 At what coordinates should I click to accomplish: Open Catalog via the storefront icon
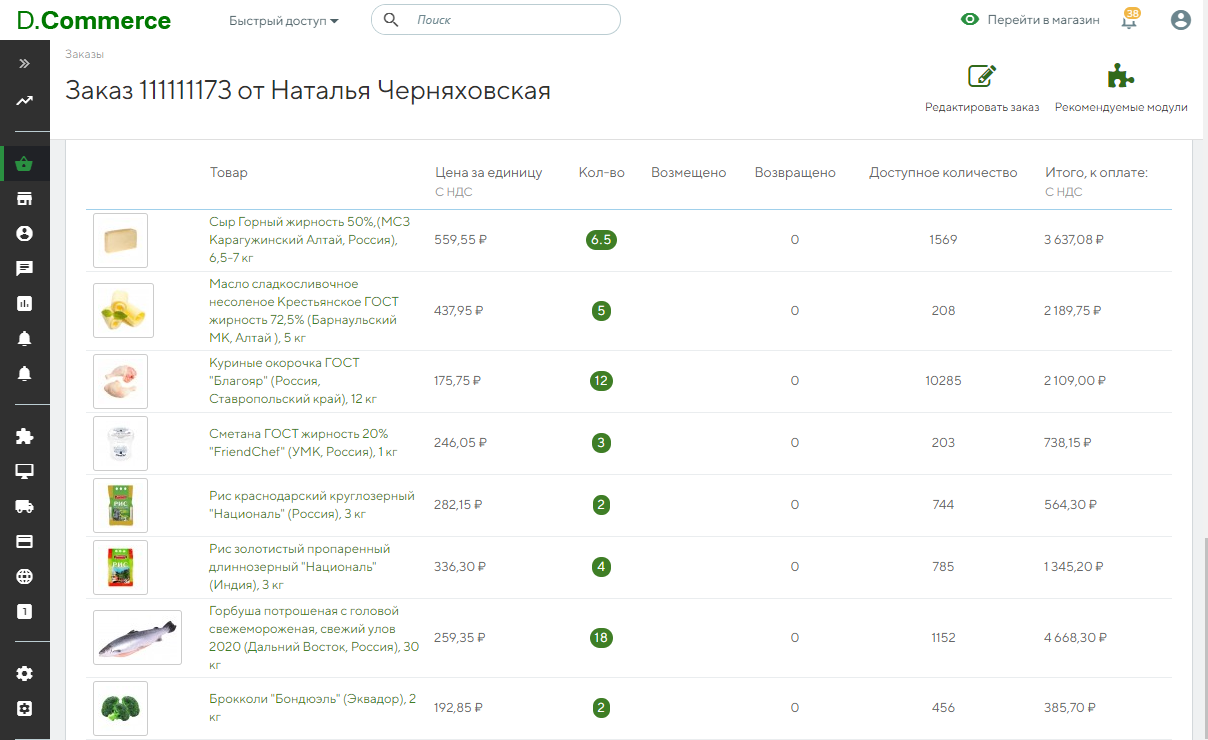click(25, 199)
